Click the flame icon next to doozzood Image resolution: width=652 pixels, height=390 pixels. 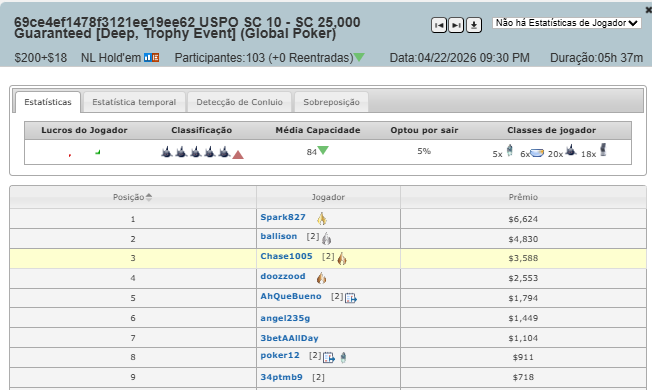point(321,278)
